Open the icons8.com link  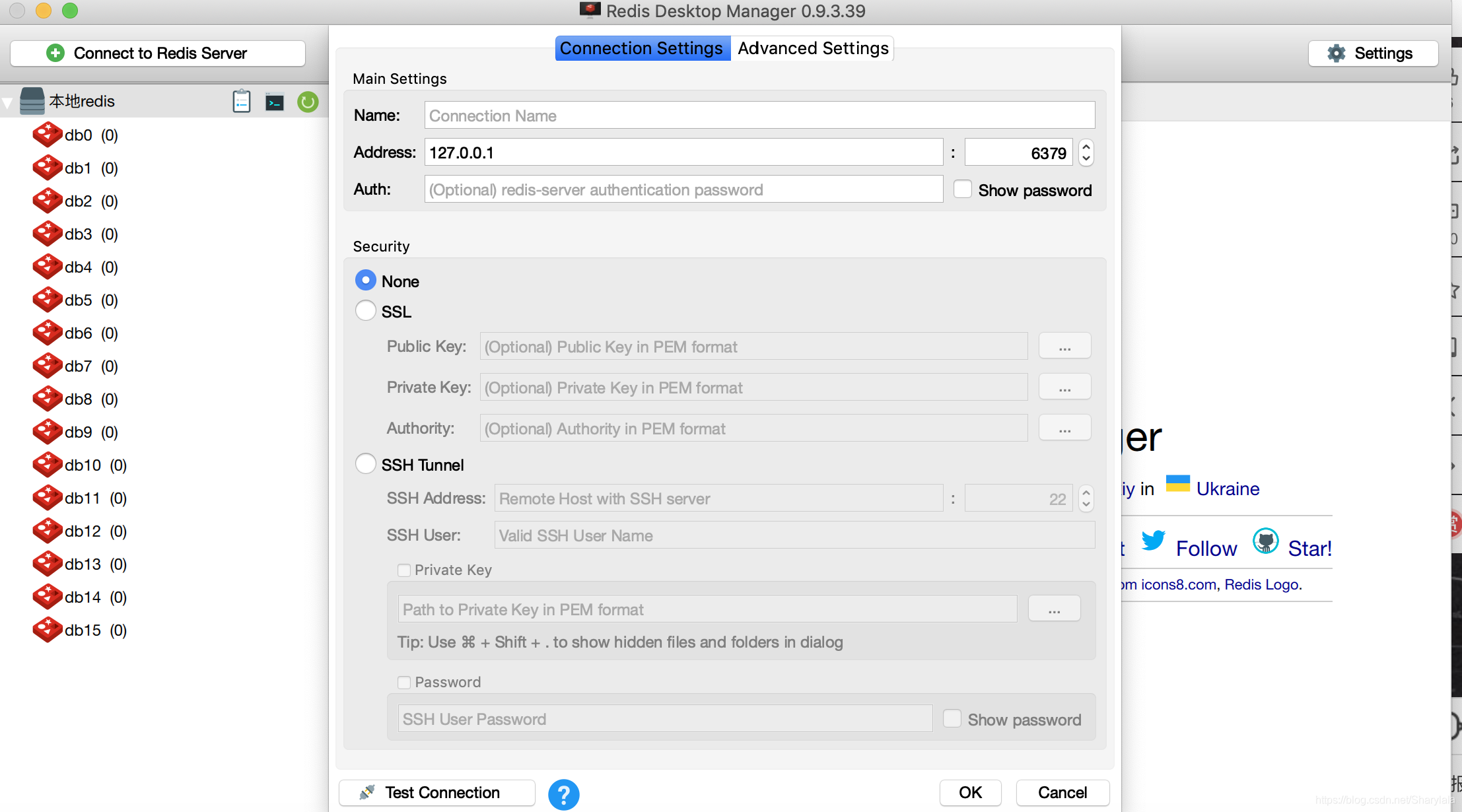1179,585
